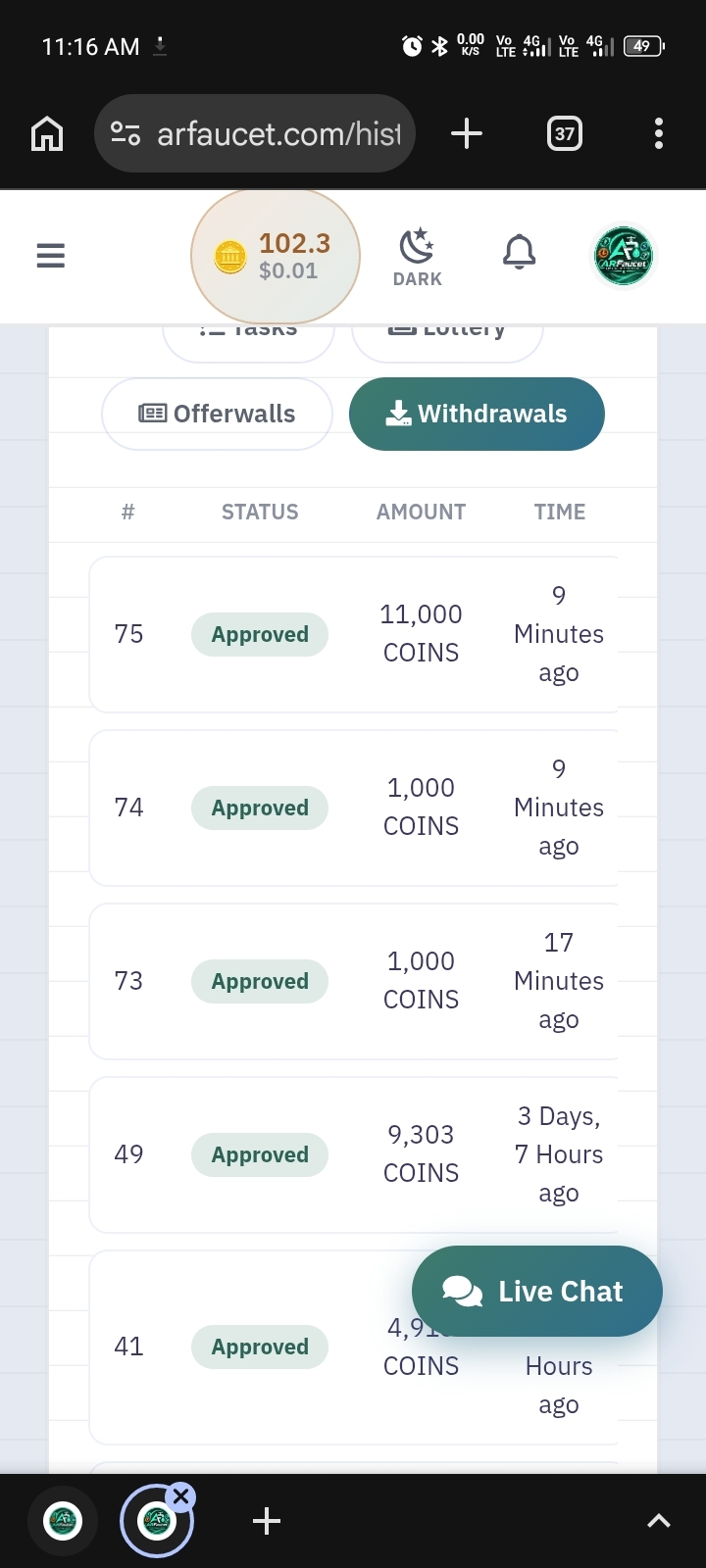Switch to first bottom tab thumbnail
The image size is (706, 1568).
coord(64,1521)
